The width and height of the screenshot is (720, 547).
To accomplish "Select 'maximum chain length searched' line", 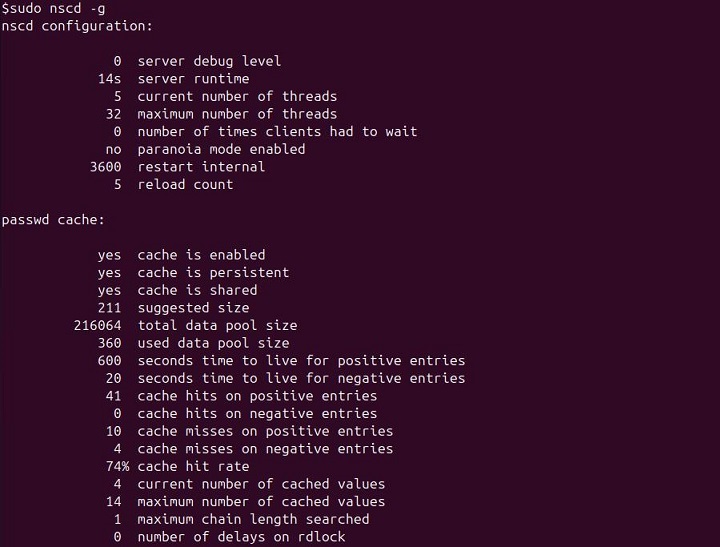I will click(253, 519).
